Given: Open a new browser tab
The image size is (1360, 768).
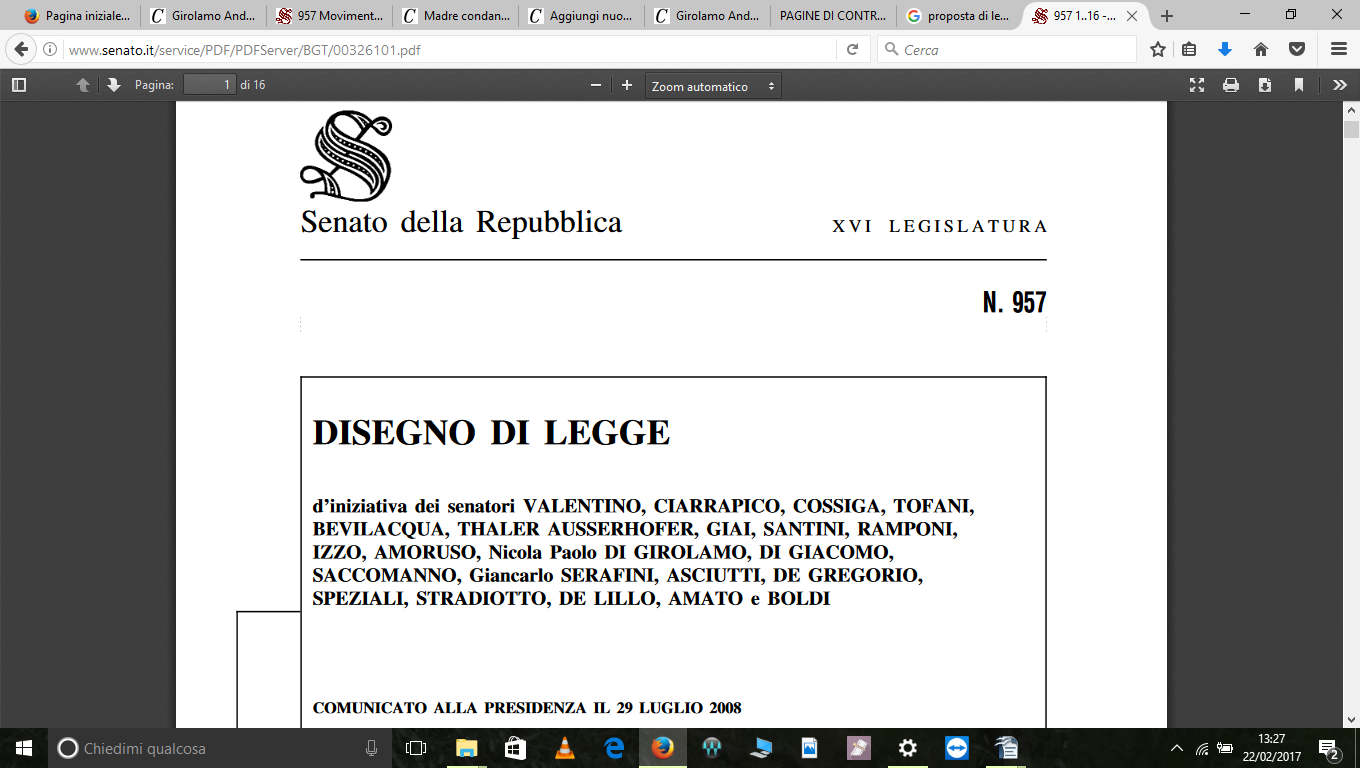Looking at the screenshot, I should pyautogui.click(x=1166, y=16).
